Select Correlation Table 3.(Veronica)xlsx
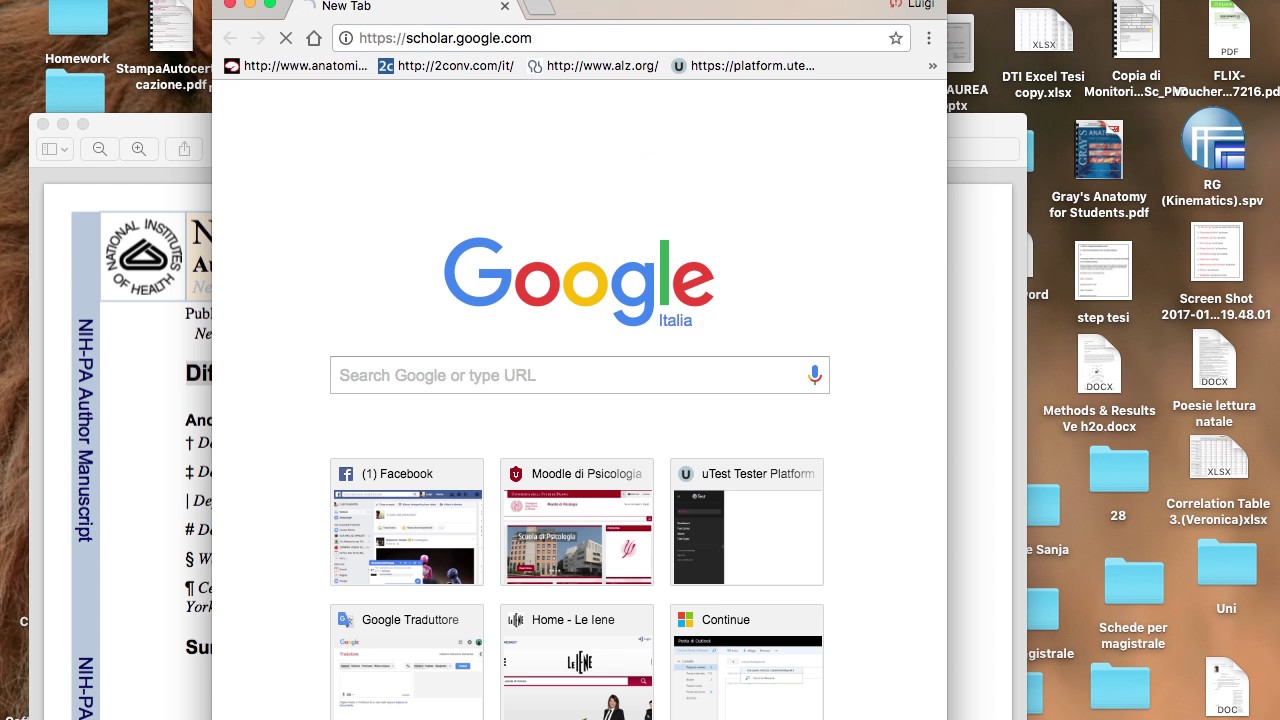Image resolution: width=1280 pixels, height=720 pixels. 1218,482
